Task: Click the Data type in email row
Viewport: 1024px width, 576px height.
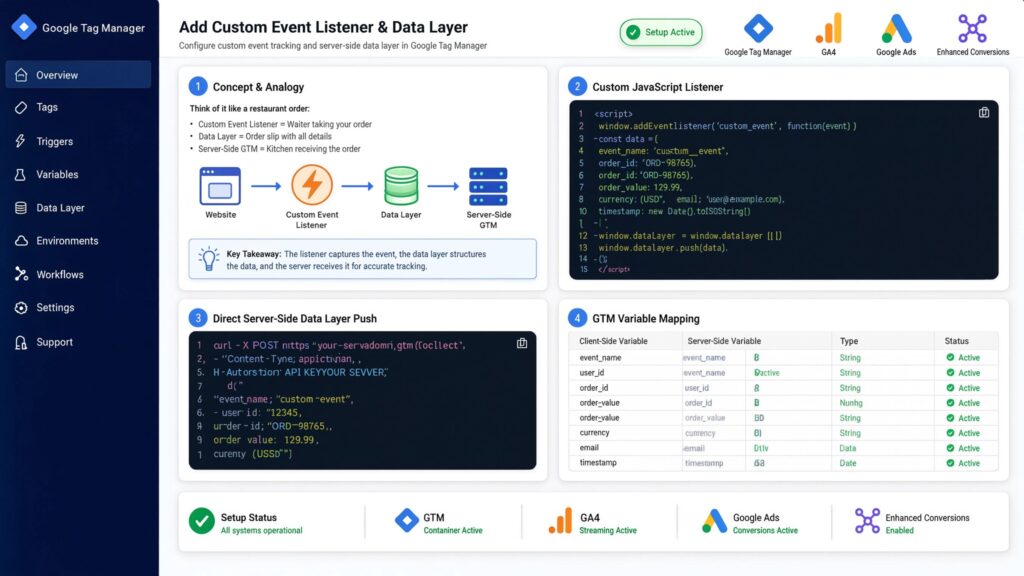Action: tap(848, 448)
